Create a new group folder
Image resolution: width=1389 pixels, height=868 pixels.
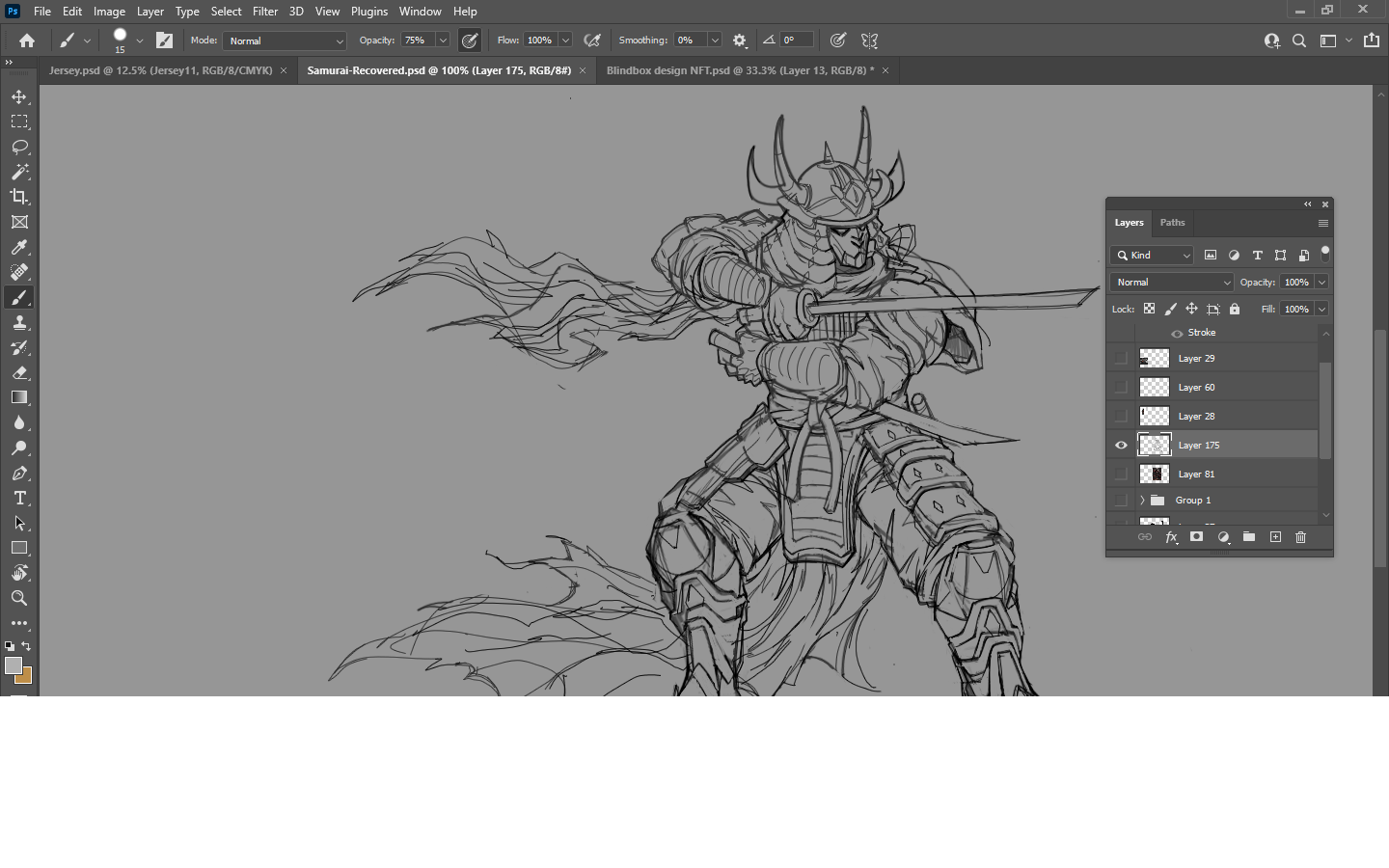tap(1249, 537)
